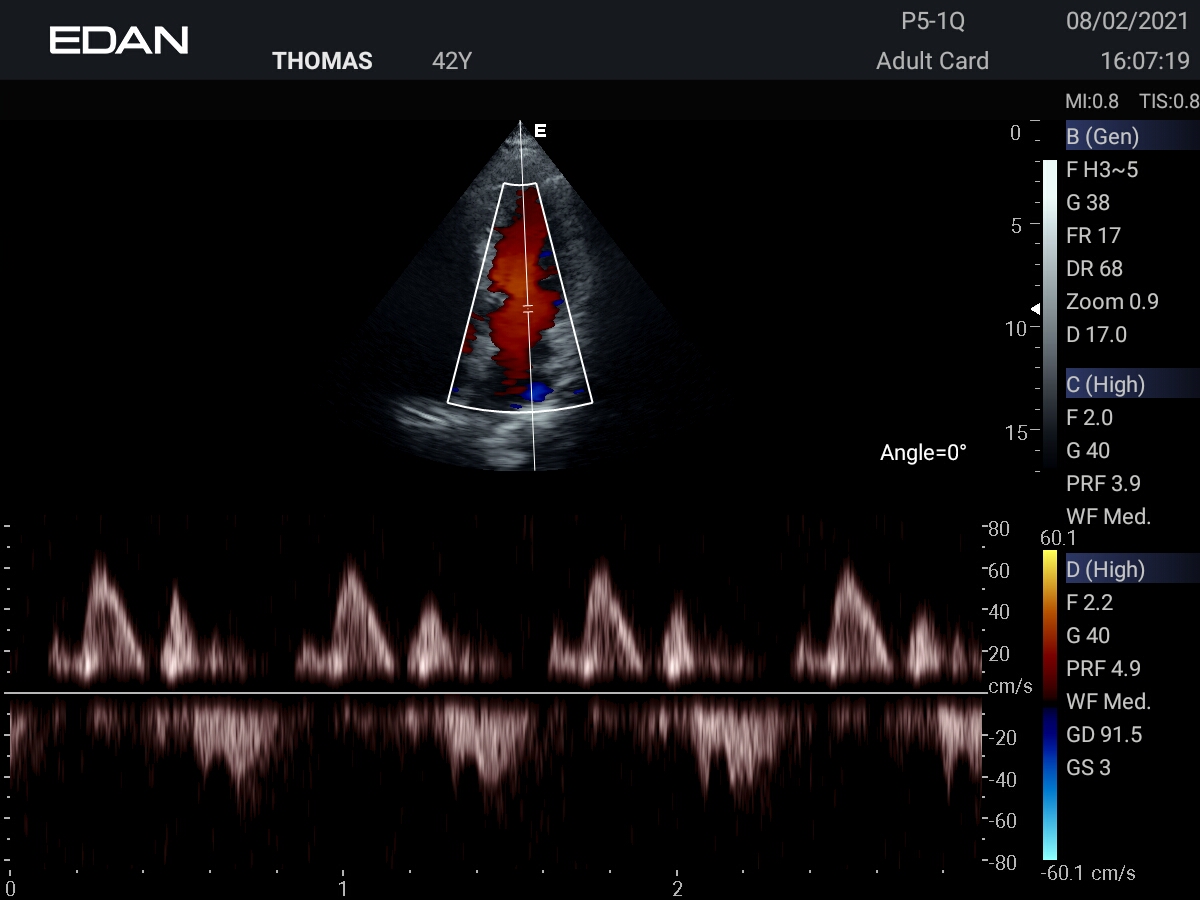This screenshot has height=900, width=1200.
Task: Click the Zoom 0.9 parameter
Action: click(1112, 302)
